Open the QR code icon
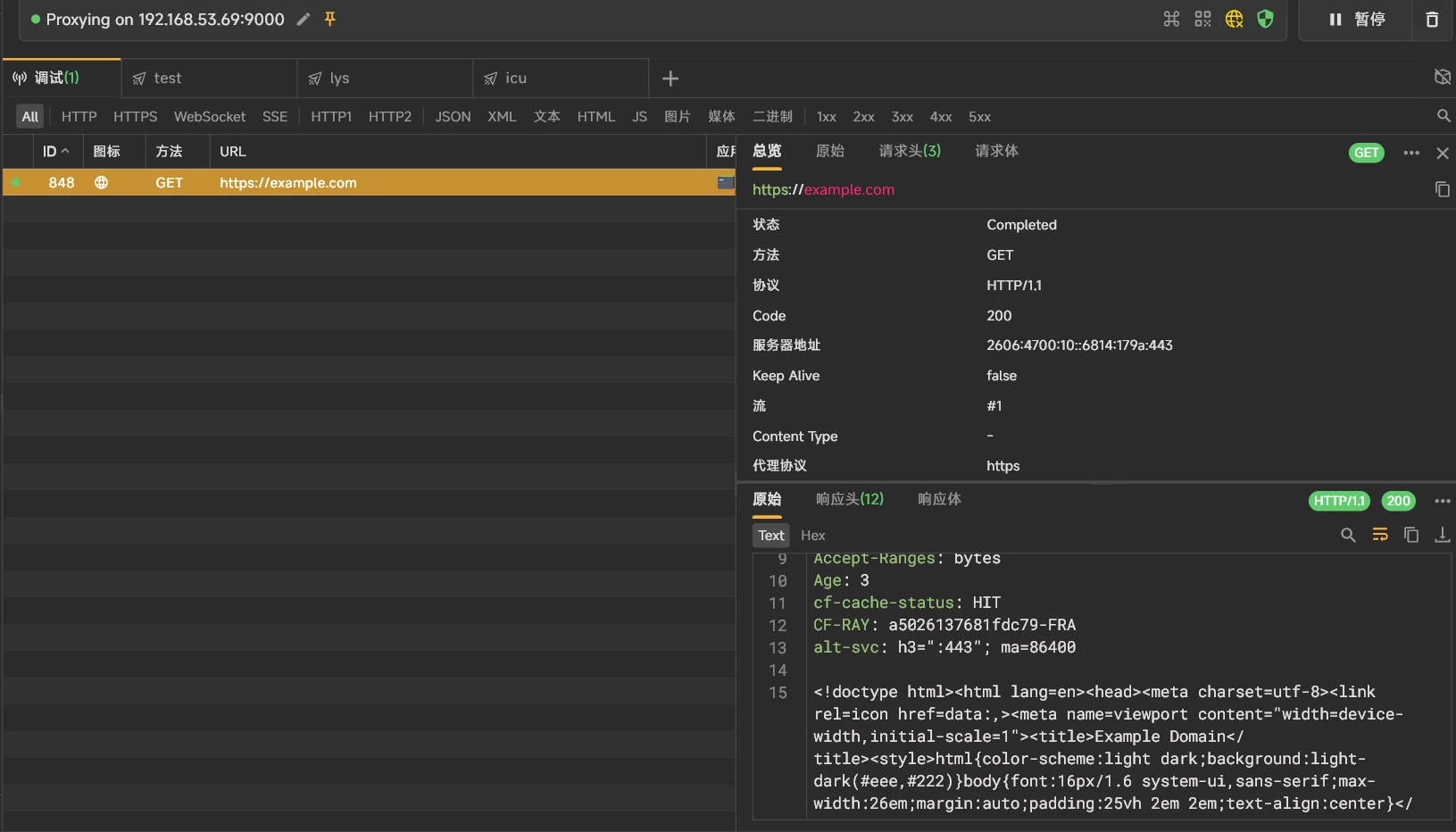 click(1203, 19)
